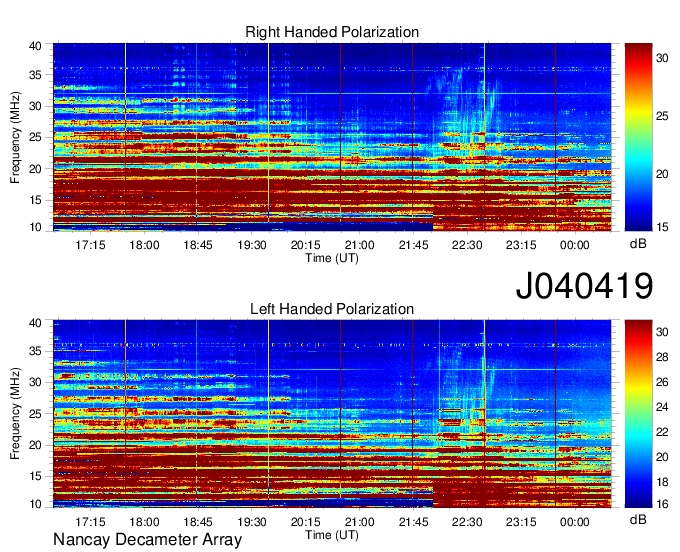Screen dimensions: 680x552
Task: Click the "18:00" tick under Right Handed plot
Action: [144, 245]
